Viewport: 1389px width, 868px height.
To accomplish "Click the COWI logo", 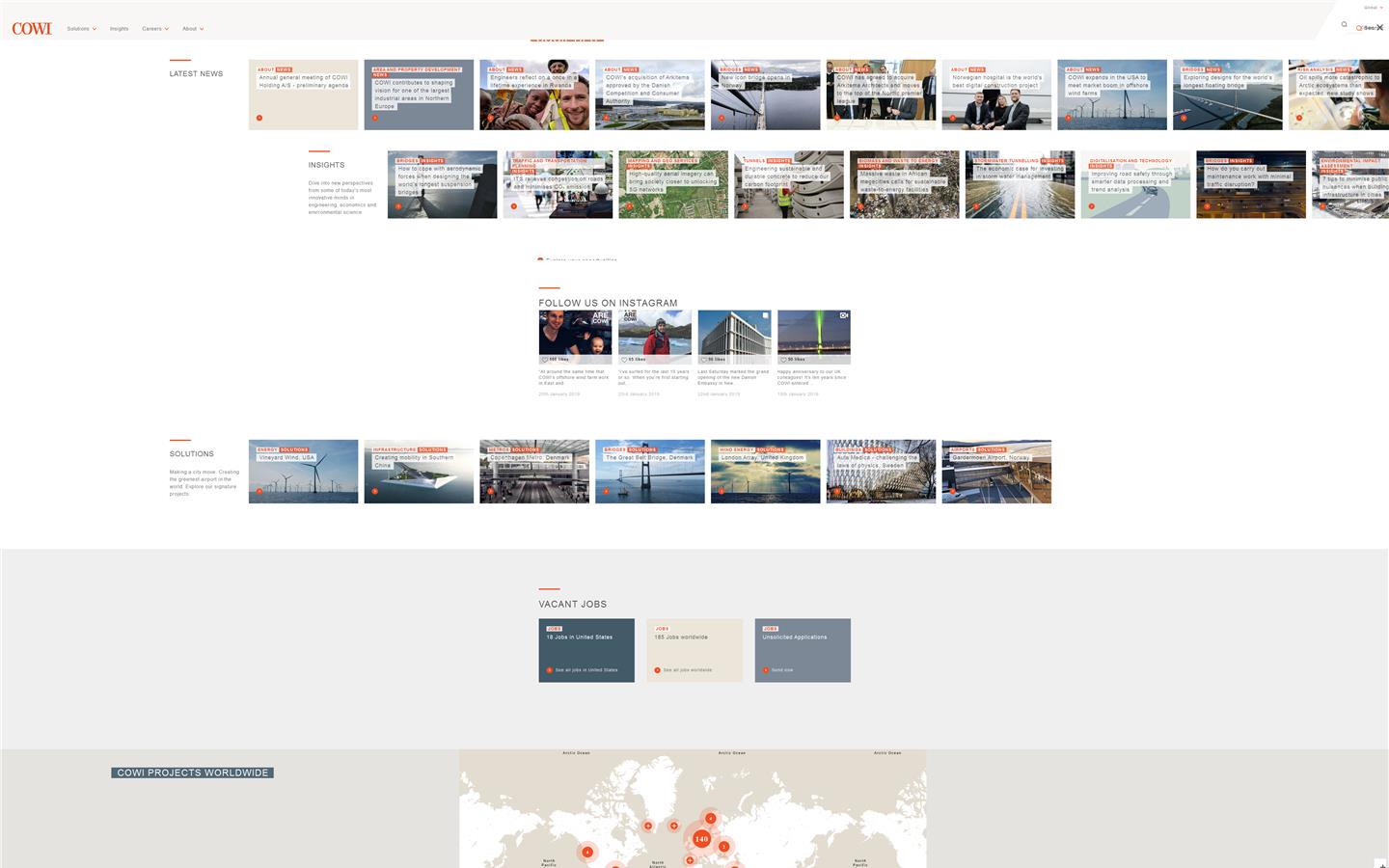I will (x=32, y=28).
